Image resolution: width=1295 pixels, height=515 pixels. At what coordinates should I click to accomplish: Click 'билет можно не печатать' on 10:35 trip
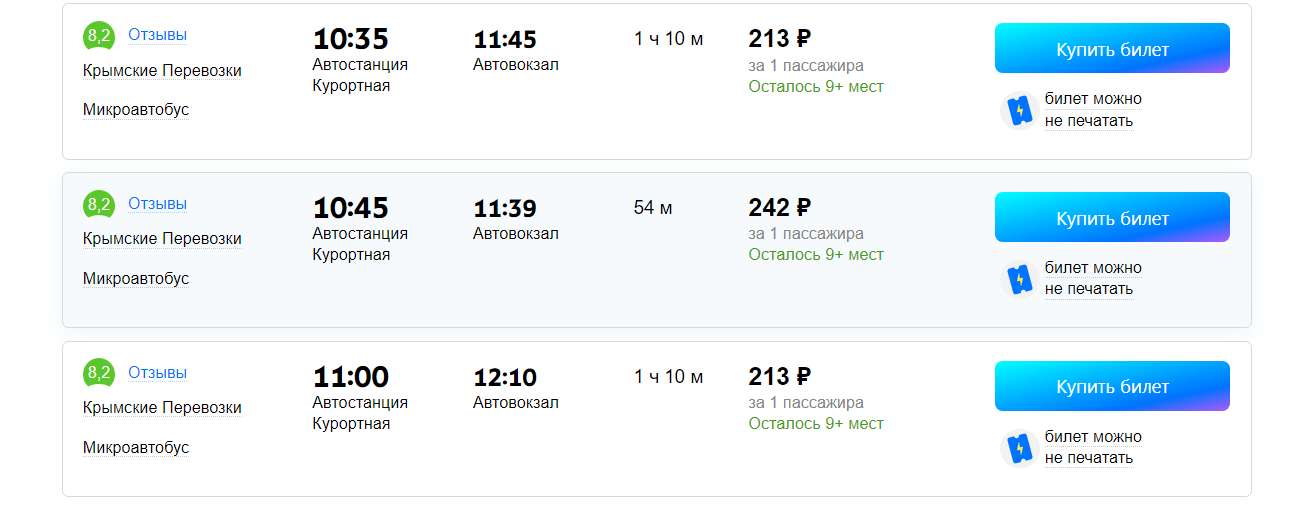1092,110
